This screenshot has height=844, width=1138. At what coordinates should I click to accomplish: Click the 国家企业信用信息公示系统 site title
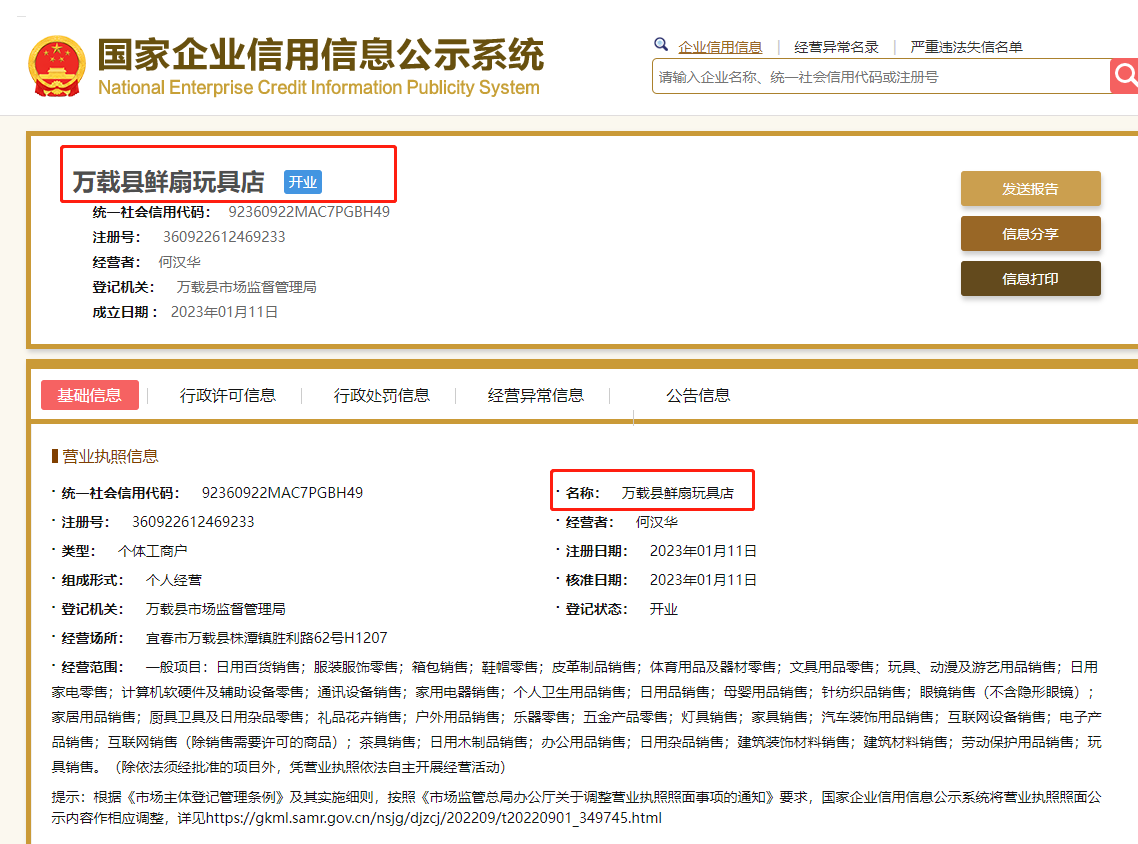(320, 54)
